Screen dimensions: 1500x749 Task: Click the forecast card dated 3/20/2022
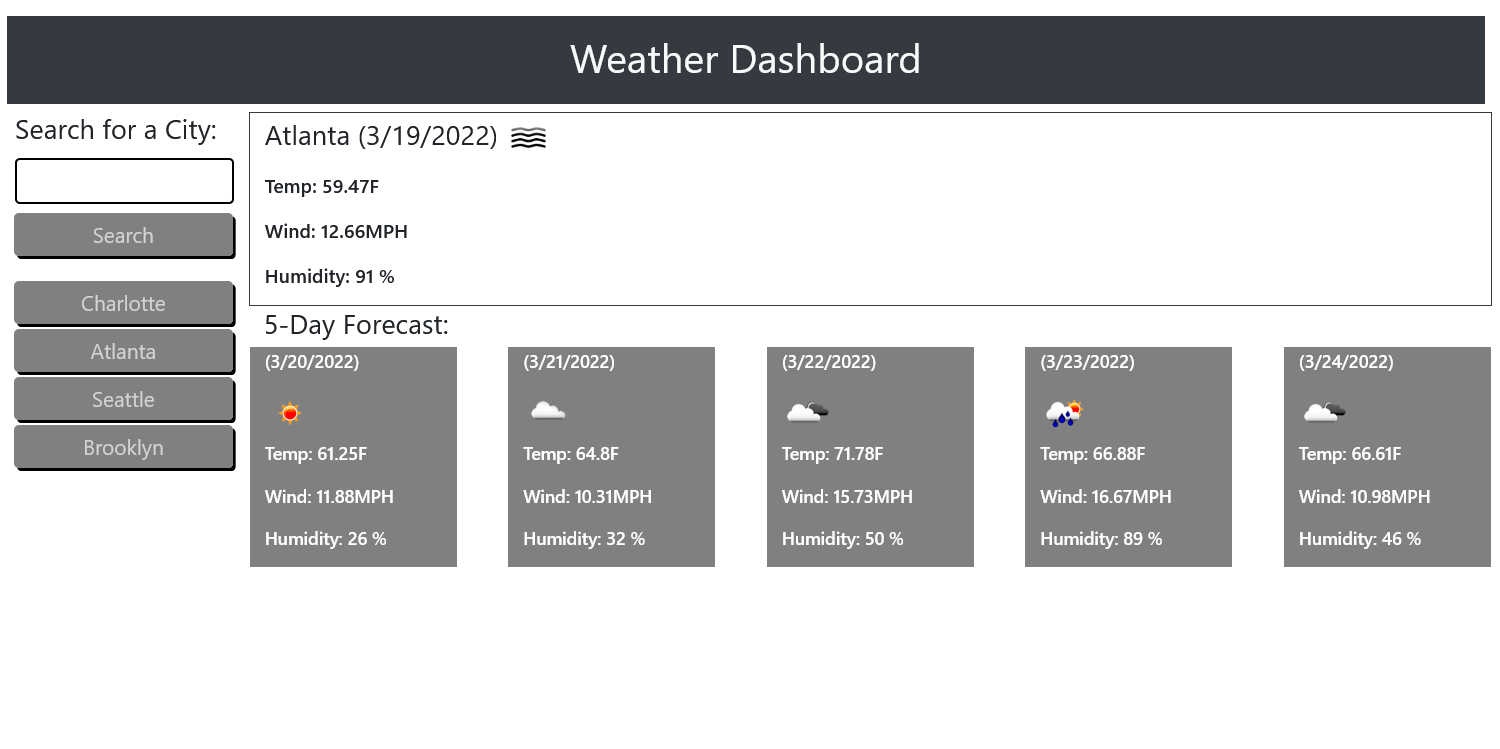(x=353, y=456)
